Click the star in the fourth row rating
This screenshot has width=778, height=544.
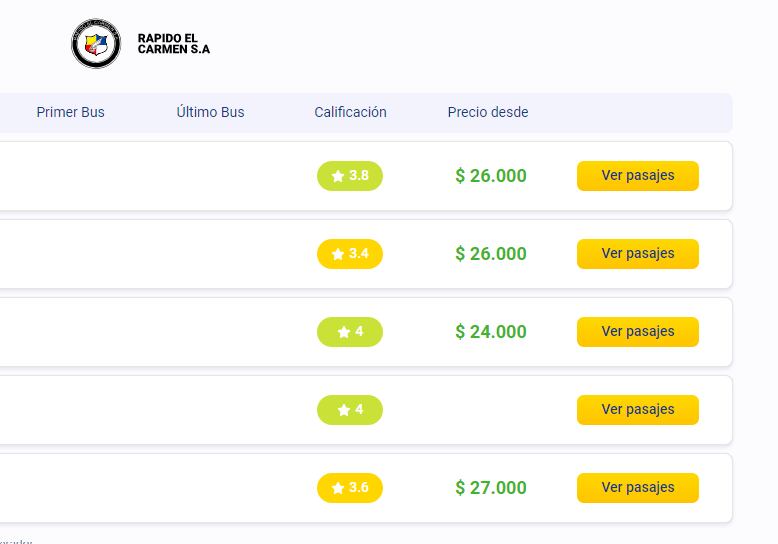click(x=344, y=410)
